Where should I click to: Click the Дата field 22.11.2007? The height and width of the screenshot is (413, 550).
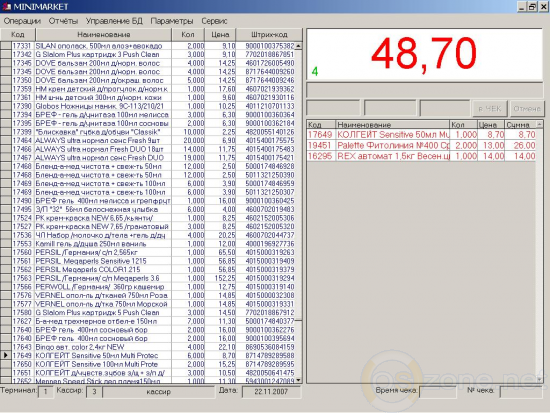pos(271,392)
